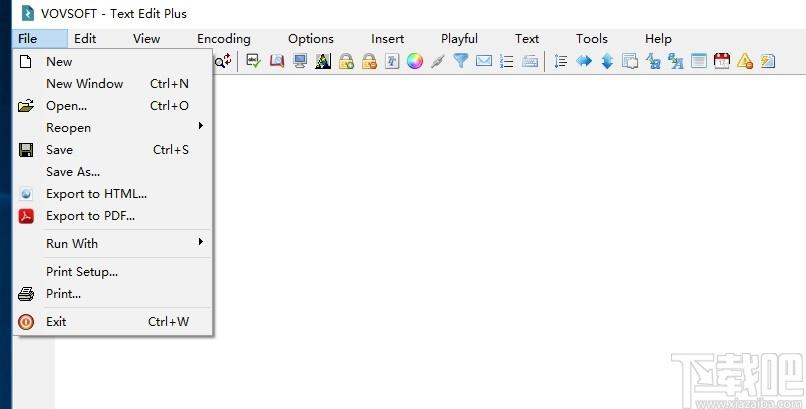Click the gray chain link toolbar icon
Screen dimensions: 806x409
pyautogui.click(x=437, y=61)
